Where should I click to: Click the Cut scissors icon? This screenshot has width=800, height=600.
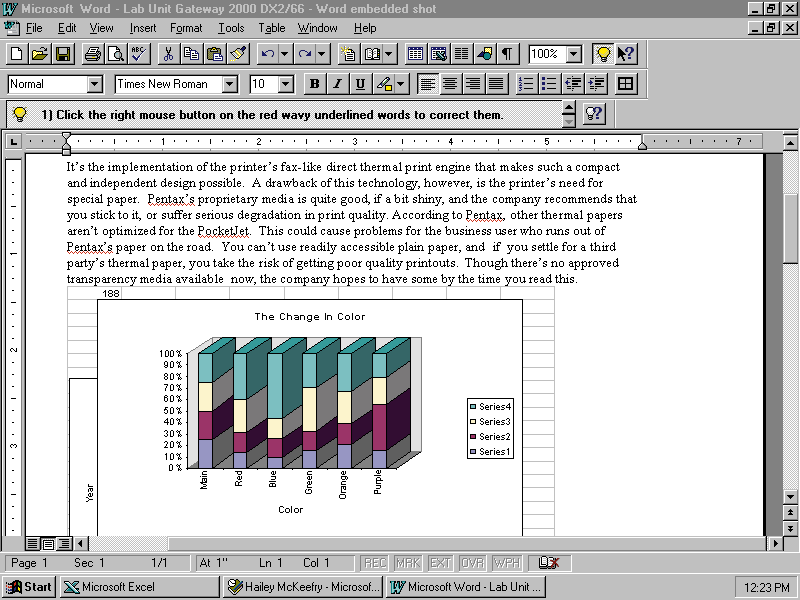coord(169,54)
